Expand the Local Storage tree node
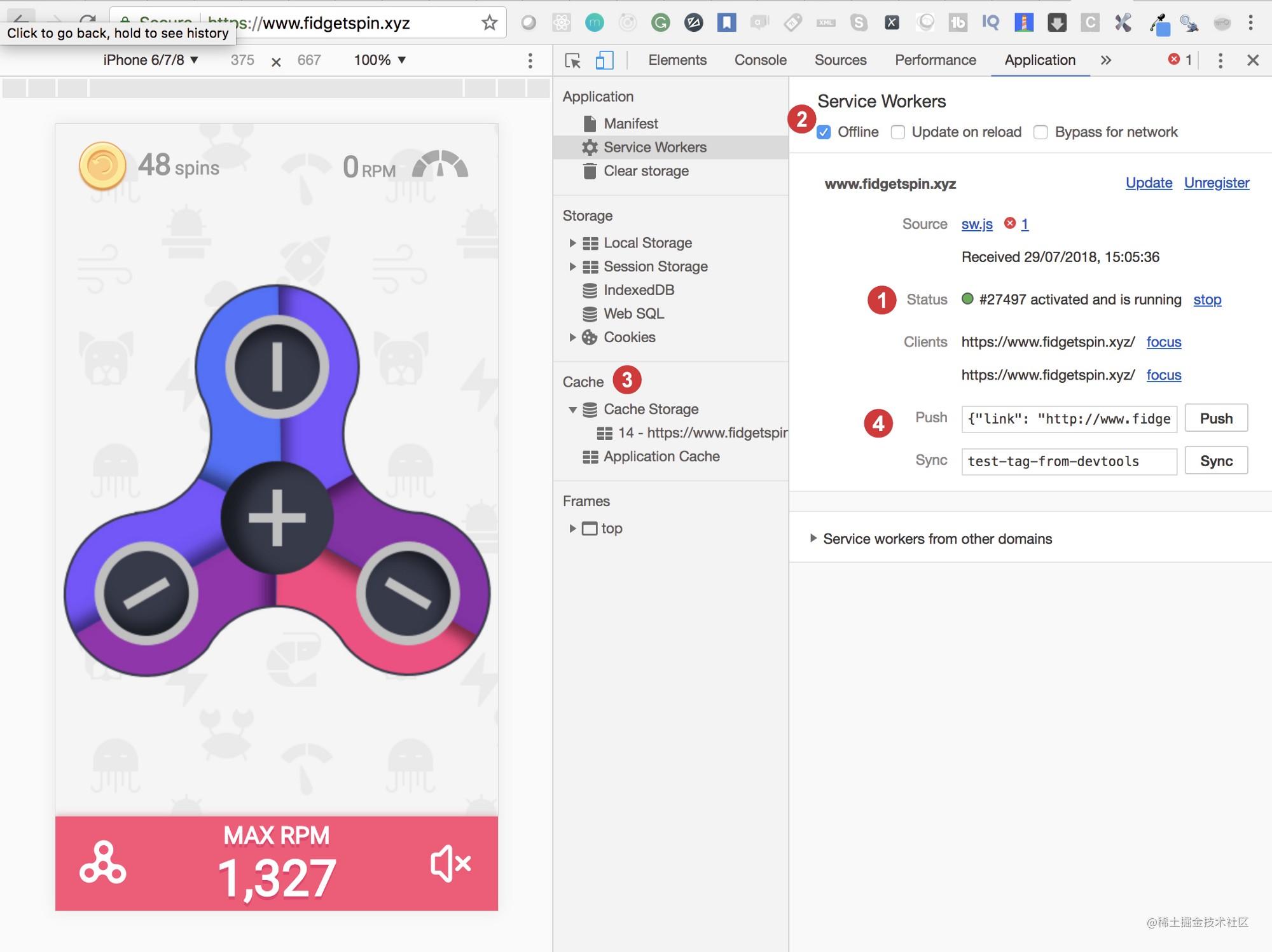The height and width of the screenshot is (952, 1272). pyautogui.click(x=572, y=243)
